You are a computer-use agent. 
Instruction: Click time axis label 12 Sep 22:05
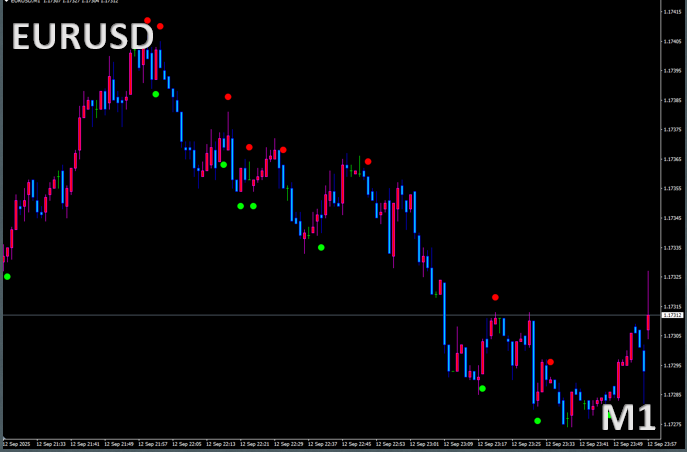[187, 444]
